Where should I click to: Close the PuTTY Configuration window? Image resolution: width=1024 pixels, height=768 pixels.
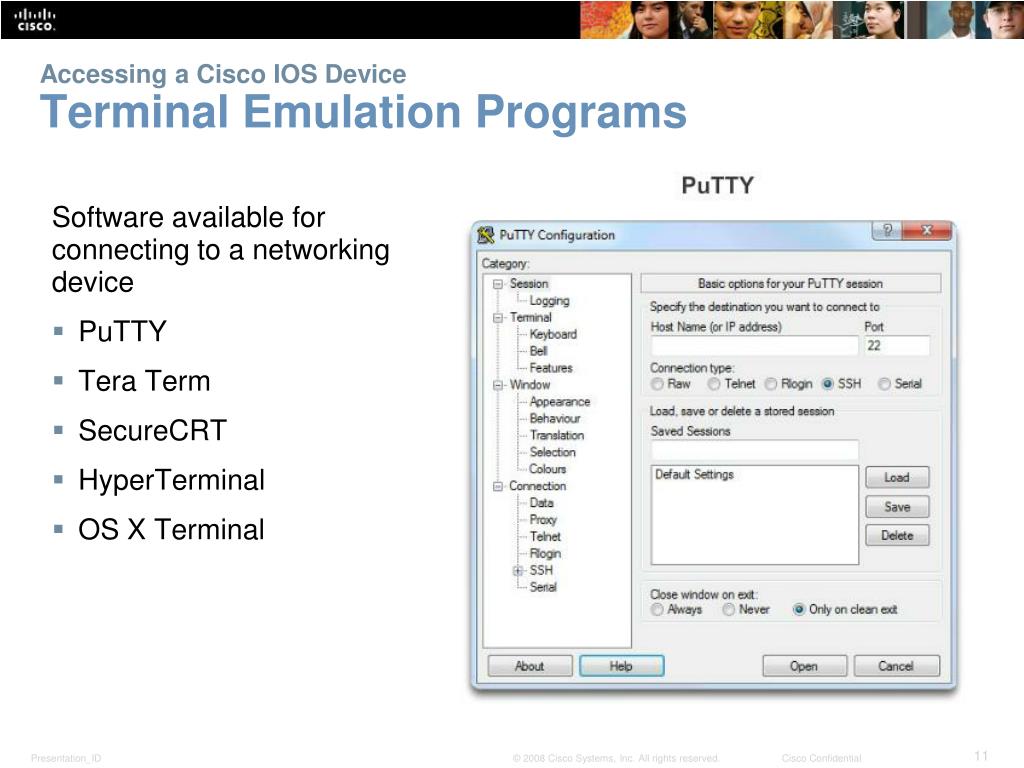click(x=926, y=230)
